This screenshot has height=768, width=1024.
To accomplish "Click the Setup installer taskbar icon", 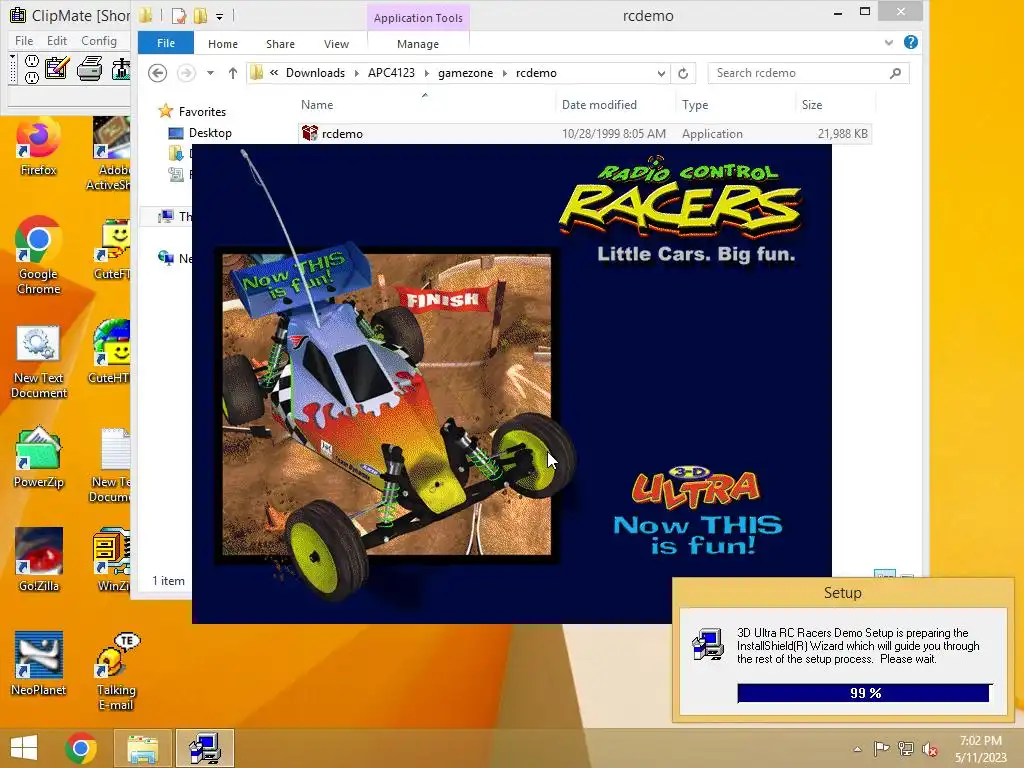I will [205, 748].
